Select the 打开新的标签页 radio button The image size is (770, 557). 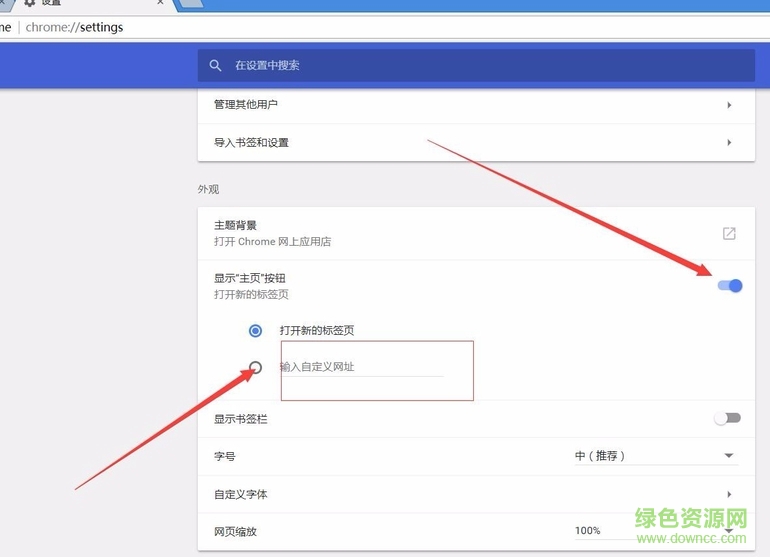click(x=256, y=331)
